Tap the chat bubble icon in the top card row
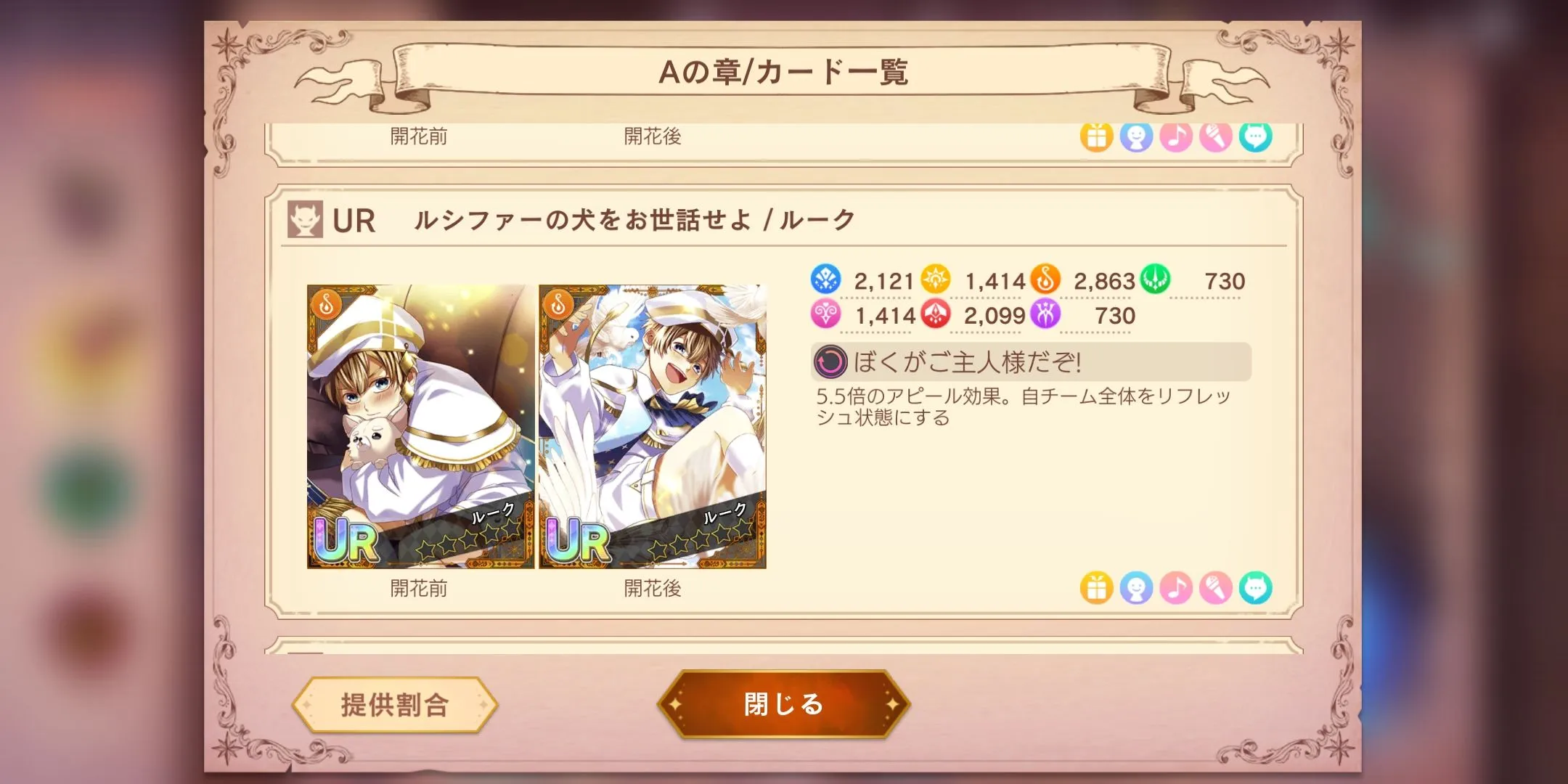1568x784 pixels. 1256,137
